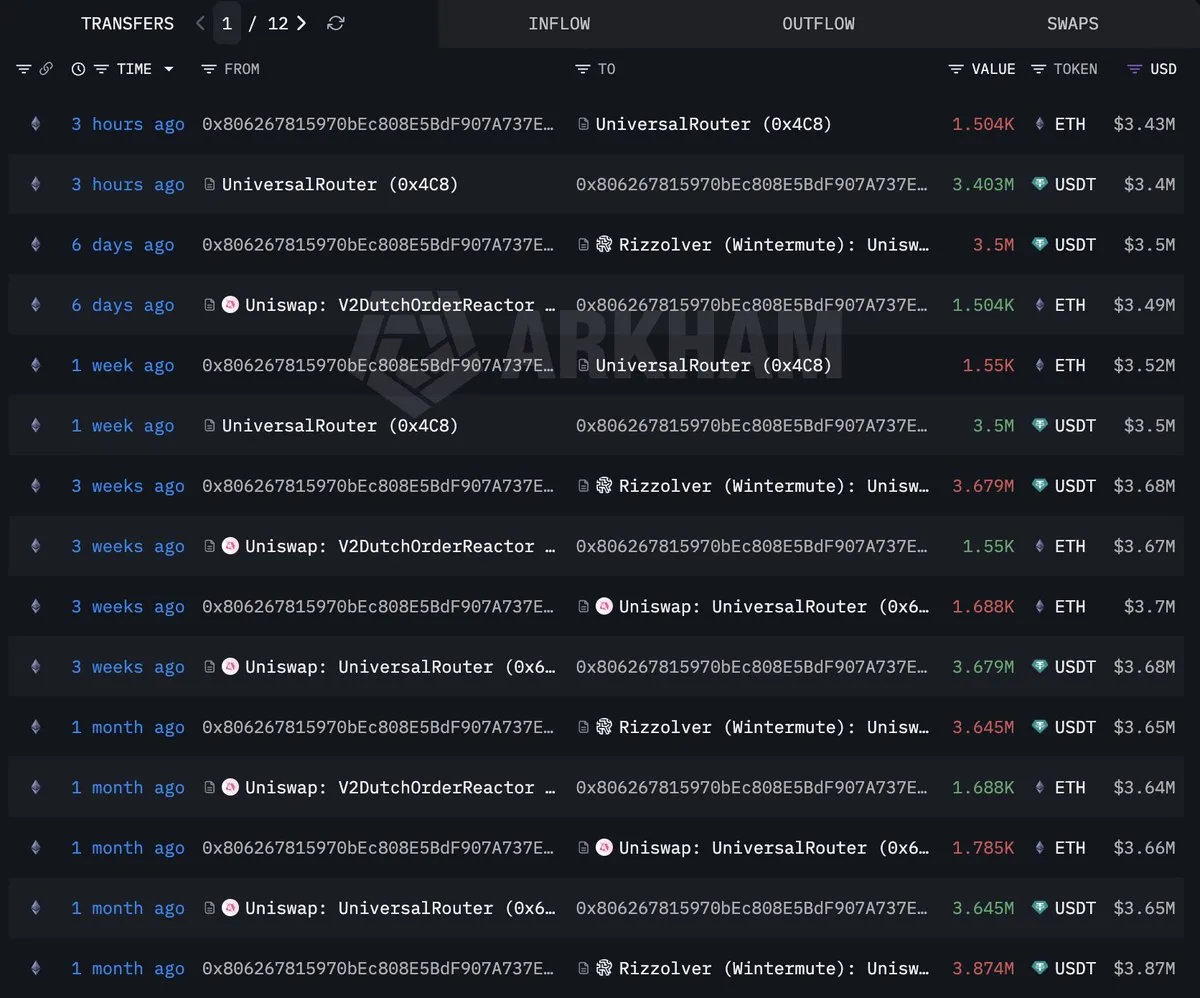
Task: Click the USD amount $3.67M
Action: (x=1144, y=546)
